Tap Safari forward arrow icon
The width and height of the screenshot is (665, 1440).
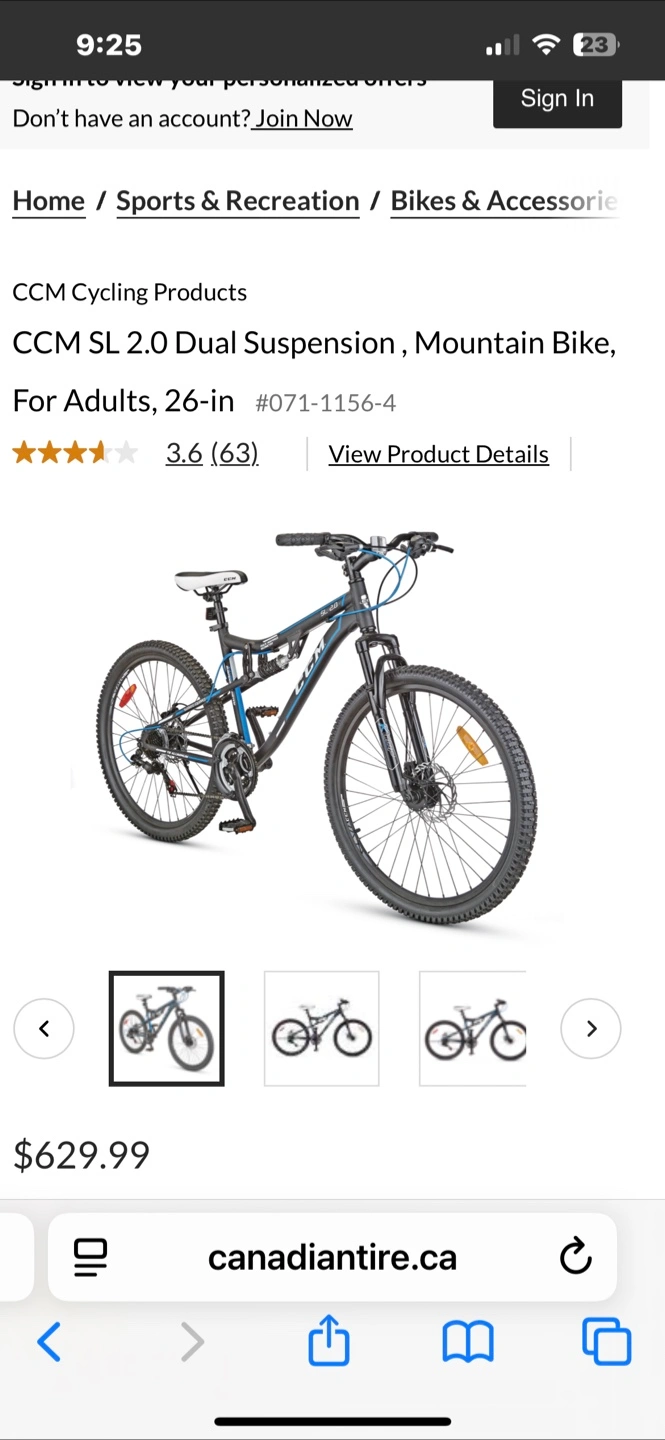click(192, 1341)
